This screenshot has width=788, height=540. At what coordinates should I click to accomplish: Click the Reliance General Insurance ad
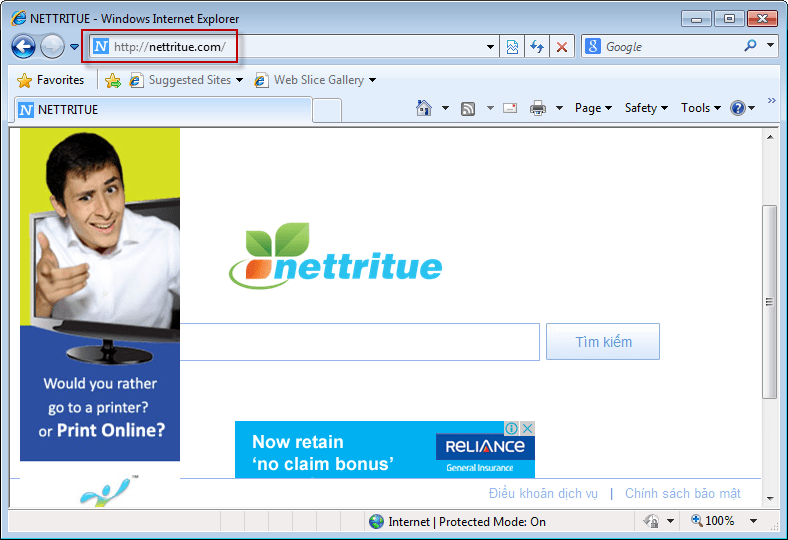point(385,450)
